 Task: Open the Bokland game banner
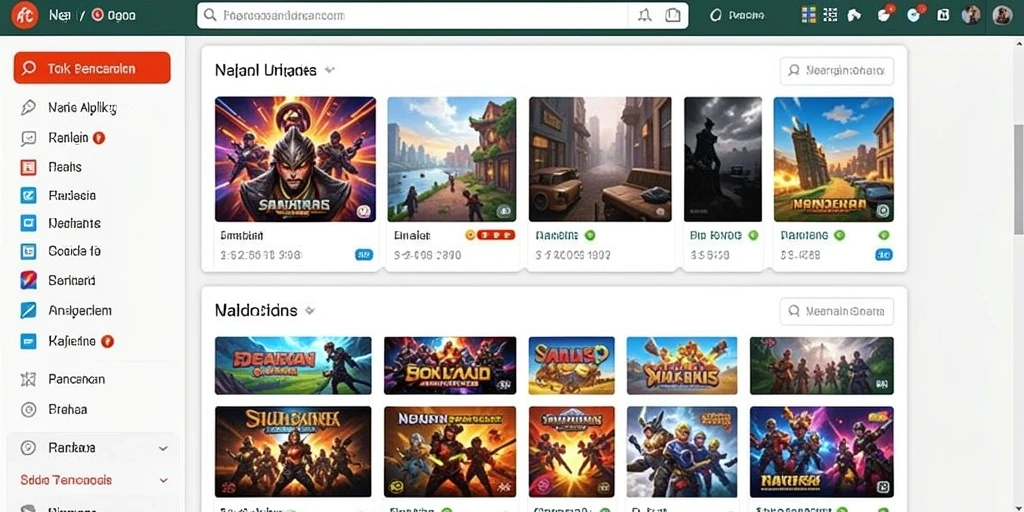click(x=450, y=365)
